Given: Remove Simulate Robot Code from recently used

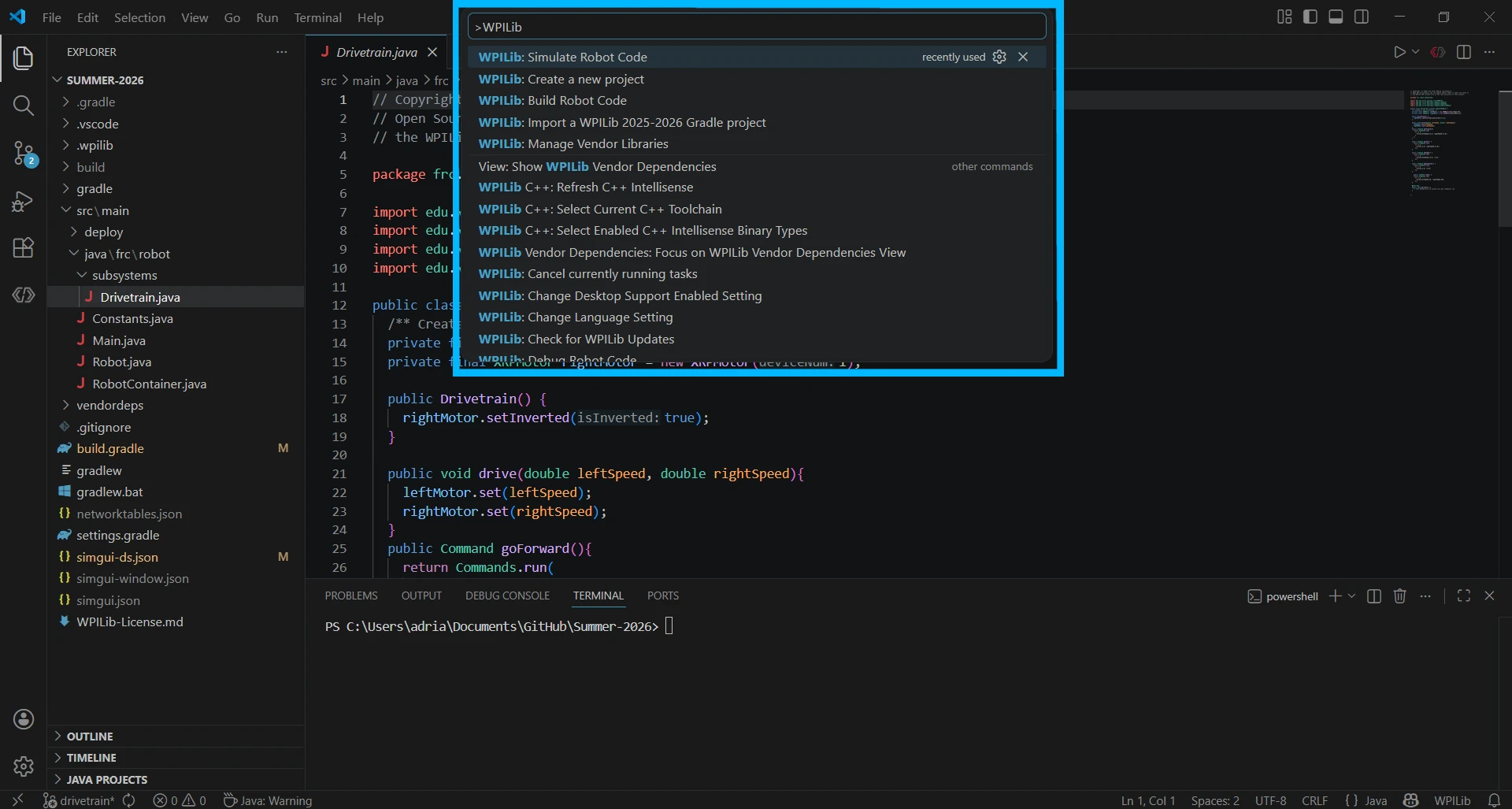Looking at the screenshot, I should [1023, 57].
